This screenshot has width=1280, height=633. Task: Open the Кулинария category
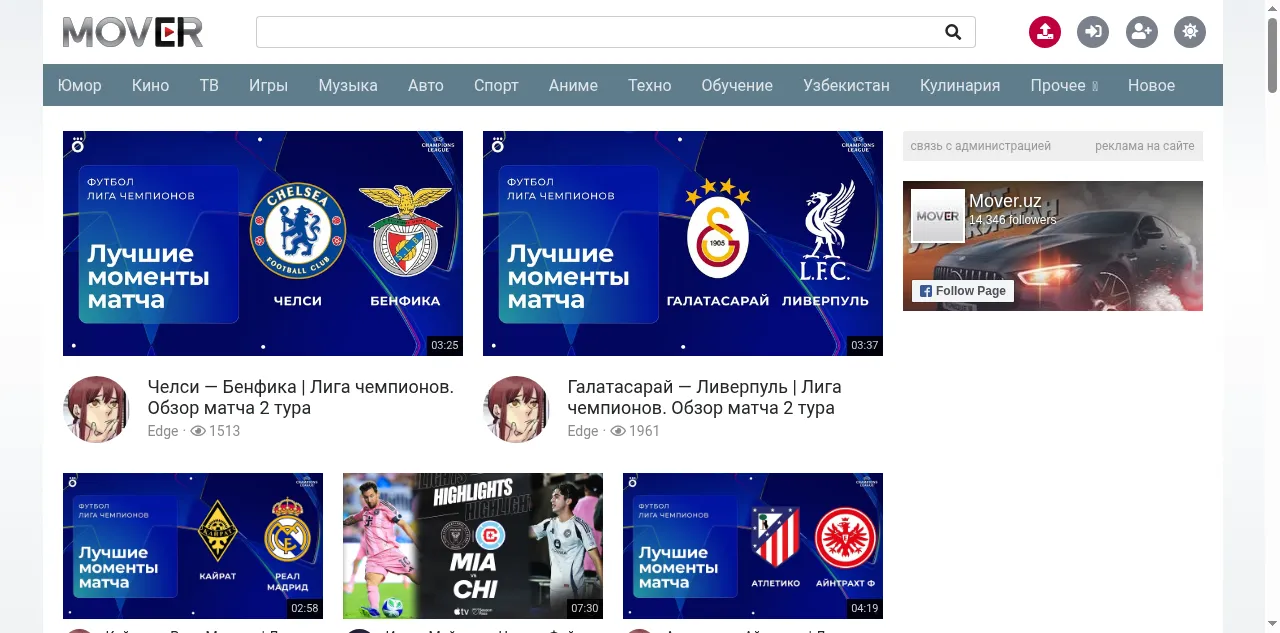960,85
